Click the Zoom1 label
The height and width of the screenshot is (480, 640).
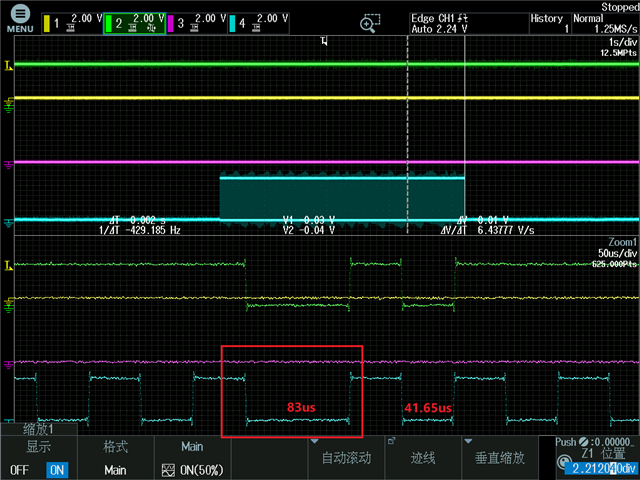point(622,242)
